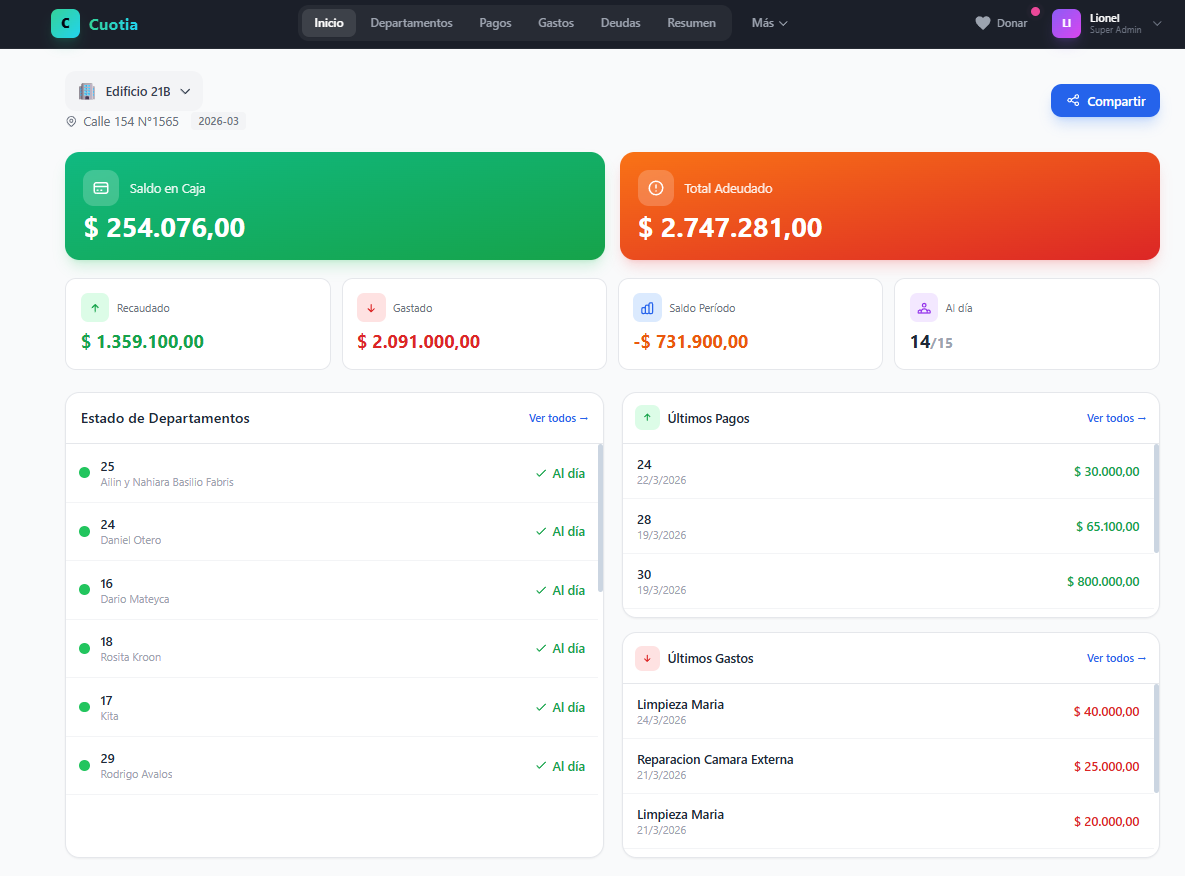
Task: Switch to the Pagos tab
Action: pyautogui.click(x=495, y=23)
